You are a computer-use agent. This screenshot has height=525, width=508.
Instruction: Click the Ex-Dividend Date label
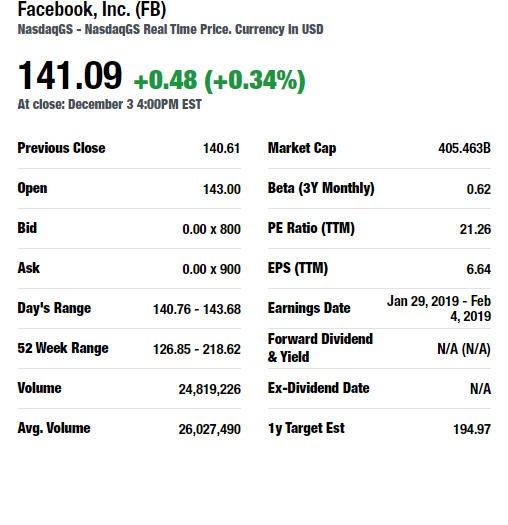(x=318, y=388)
